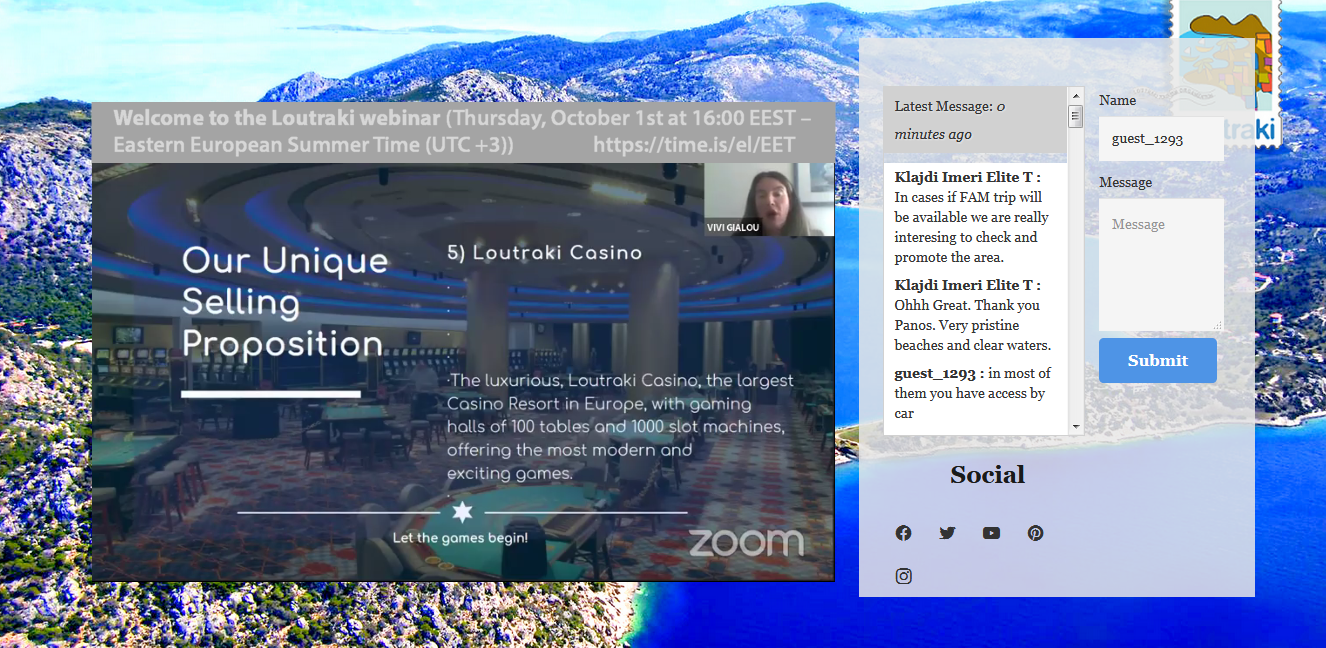Viewport: 1326px width, 648px height.
Task: Click the 'Message' field label
Action: click(1125, 182)
